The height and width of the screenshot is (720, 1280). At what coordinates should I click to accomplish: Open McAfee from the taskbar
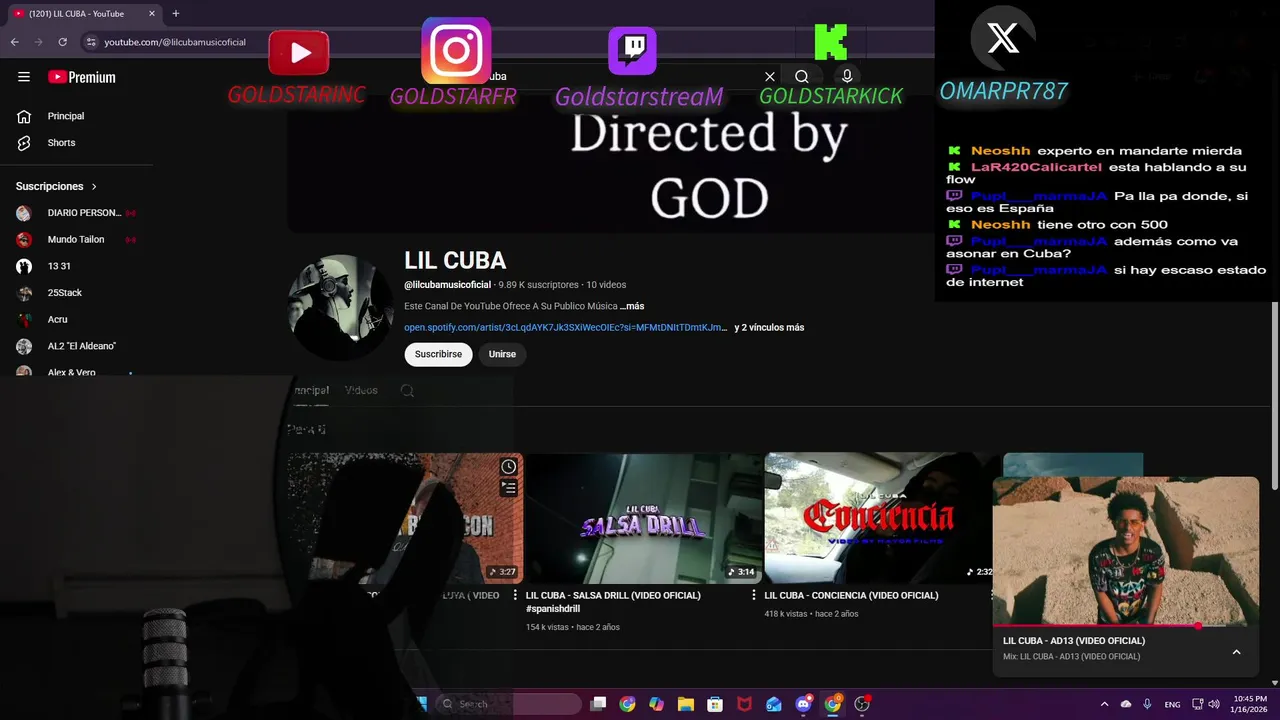744,704
